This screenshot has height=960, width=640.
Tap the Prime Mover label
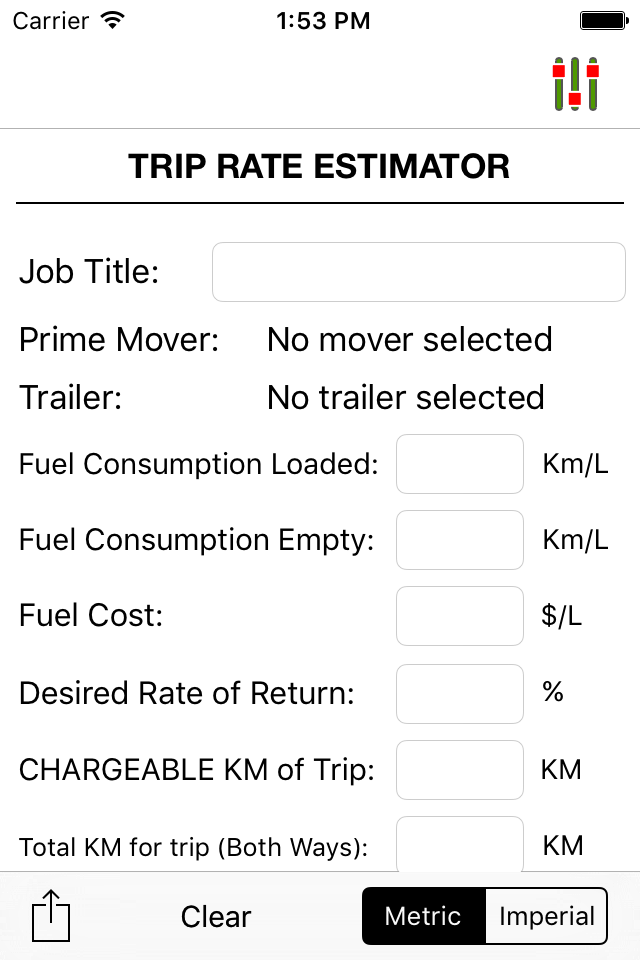[119, 339]
